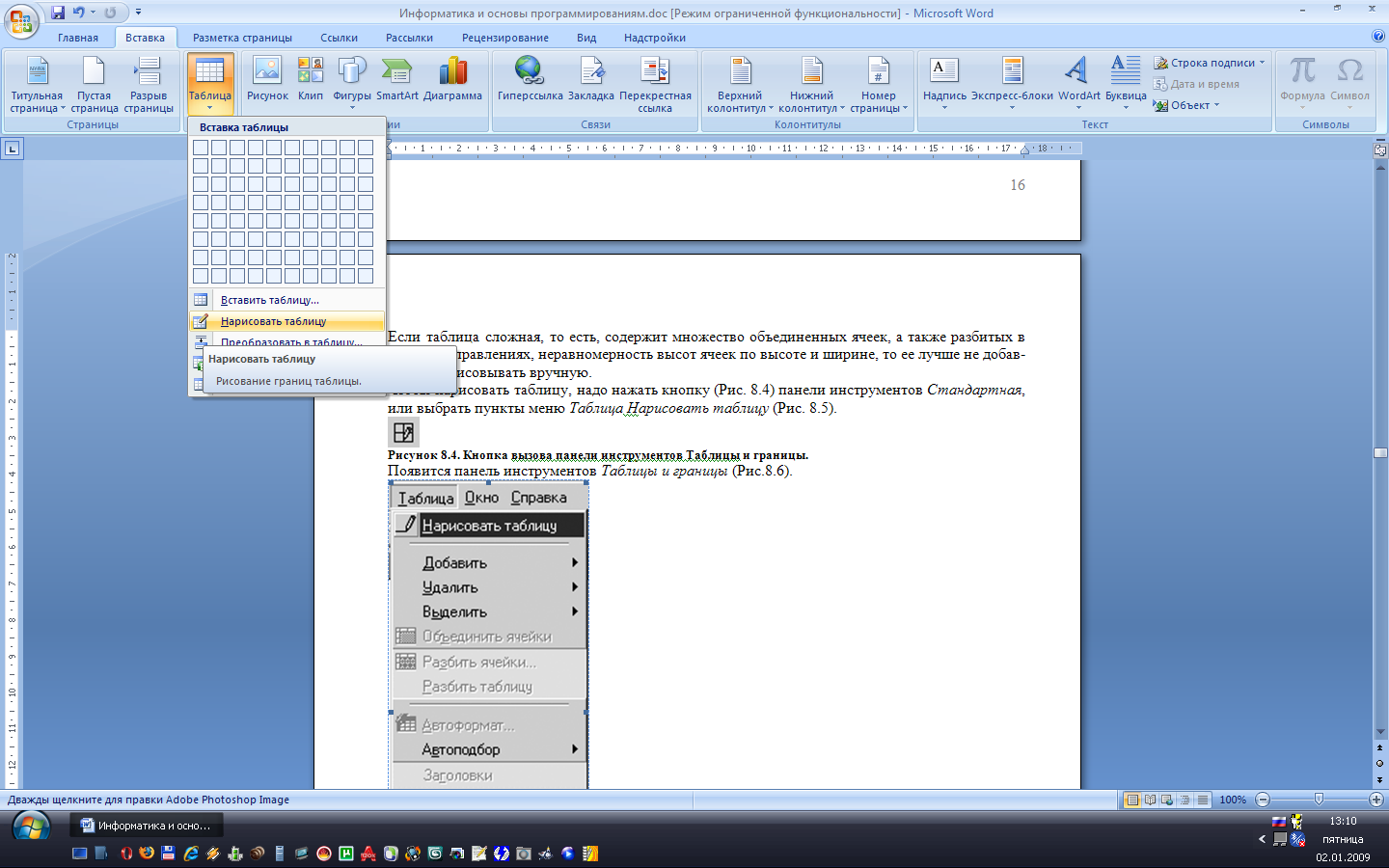Switch to Print Layout view

pyautogui.click(x=1132, y=800)
